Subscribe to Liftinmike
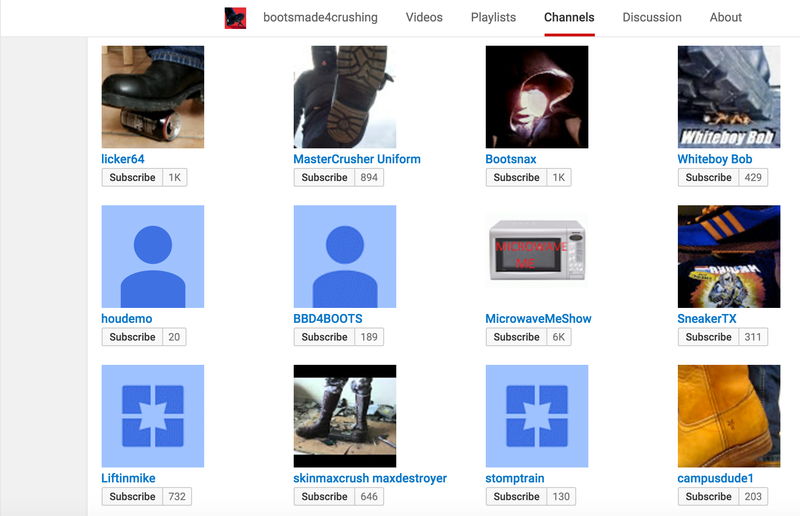The image size is (800, 516). click(x=132, y=497)
